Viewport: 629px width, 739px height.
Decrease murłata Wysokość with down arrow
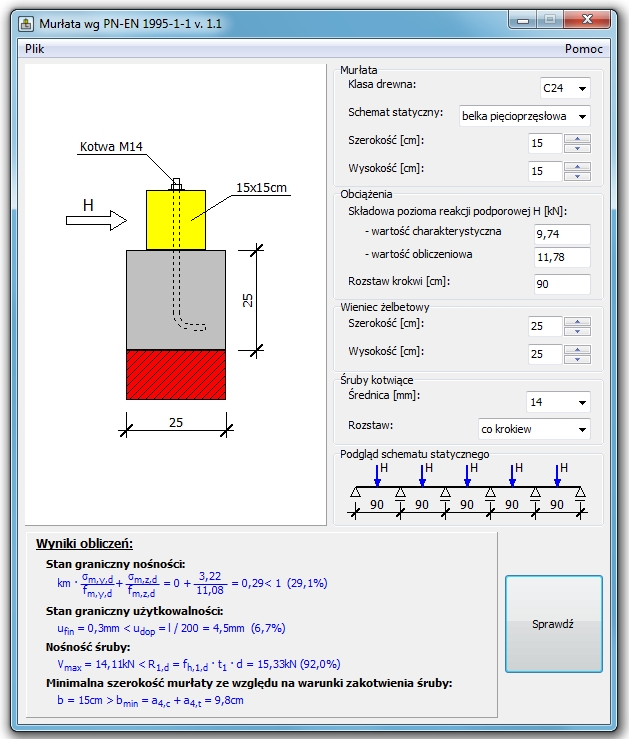[577, 176]
